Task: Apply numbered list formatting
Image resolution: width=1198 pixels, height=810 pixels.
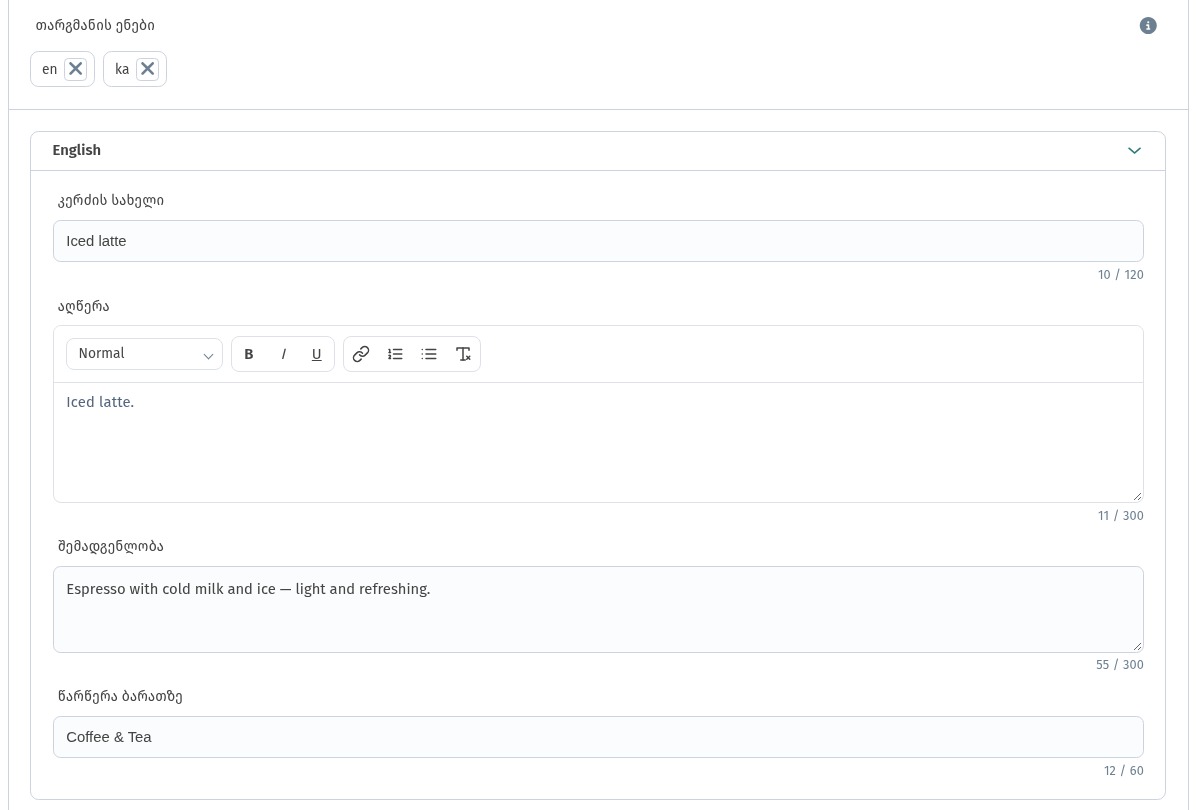Action: (395, 354)
